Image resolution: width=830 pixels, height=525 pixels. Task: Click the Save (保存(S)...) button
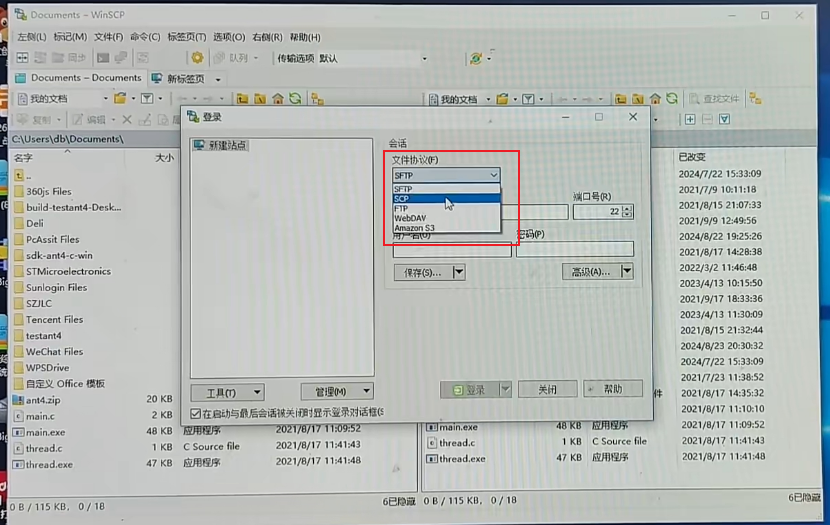[x=423, y=272]
